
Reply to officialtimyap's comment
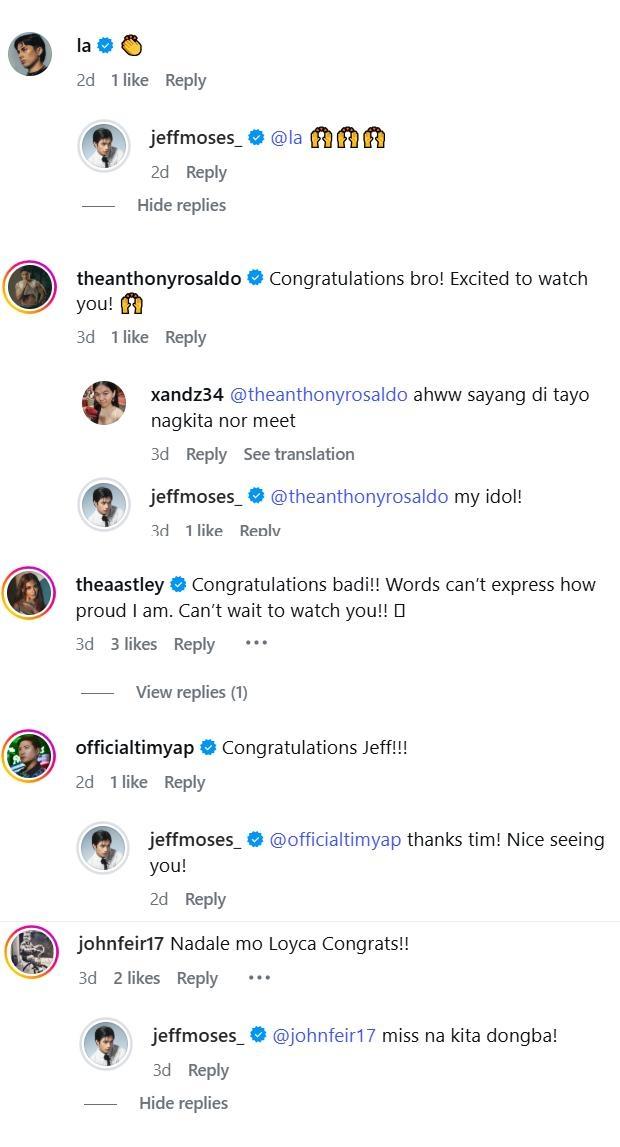click(184, 782)
